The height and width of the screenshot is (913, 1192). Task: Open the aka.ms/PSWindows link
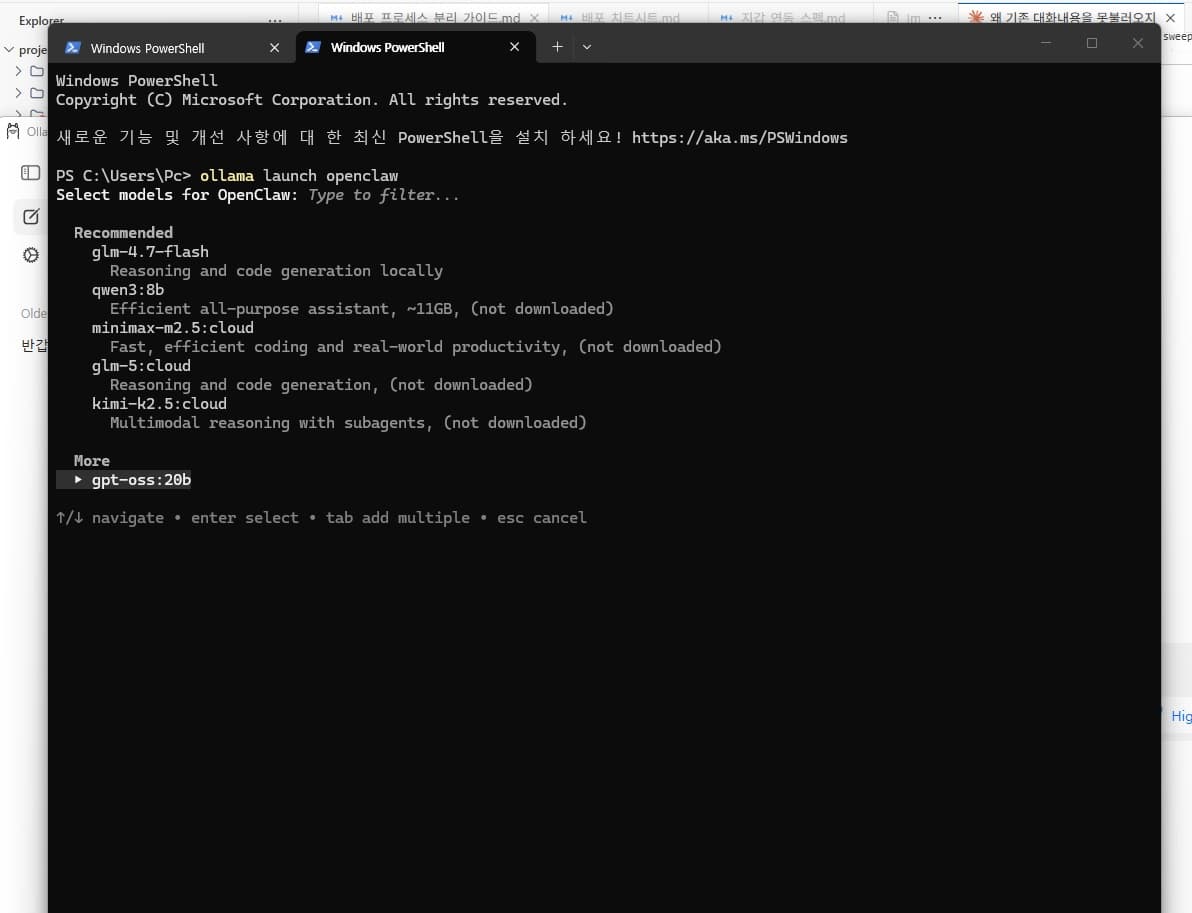tap(739, 138)
